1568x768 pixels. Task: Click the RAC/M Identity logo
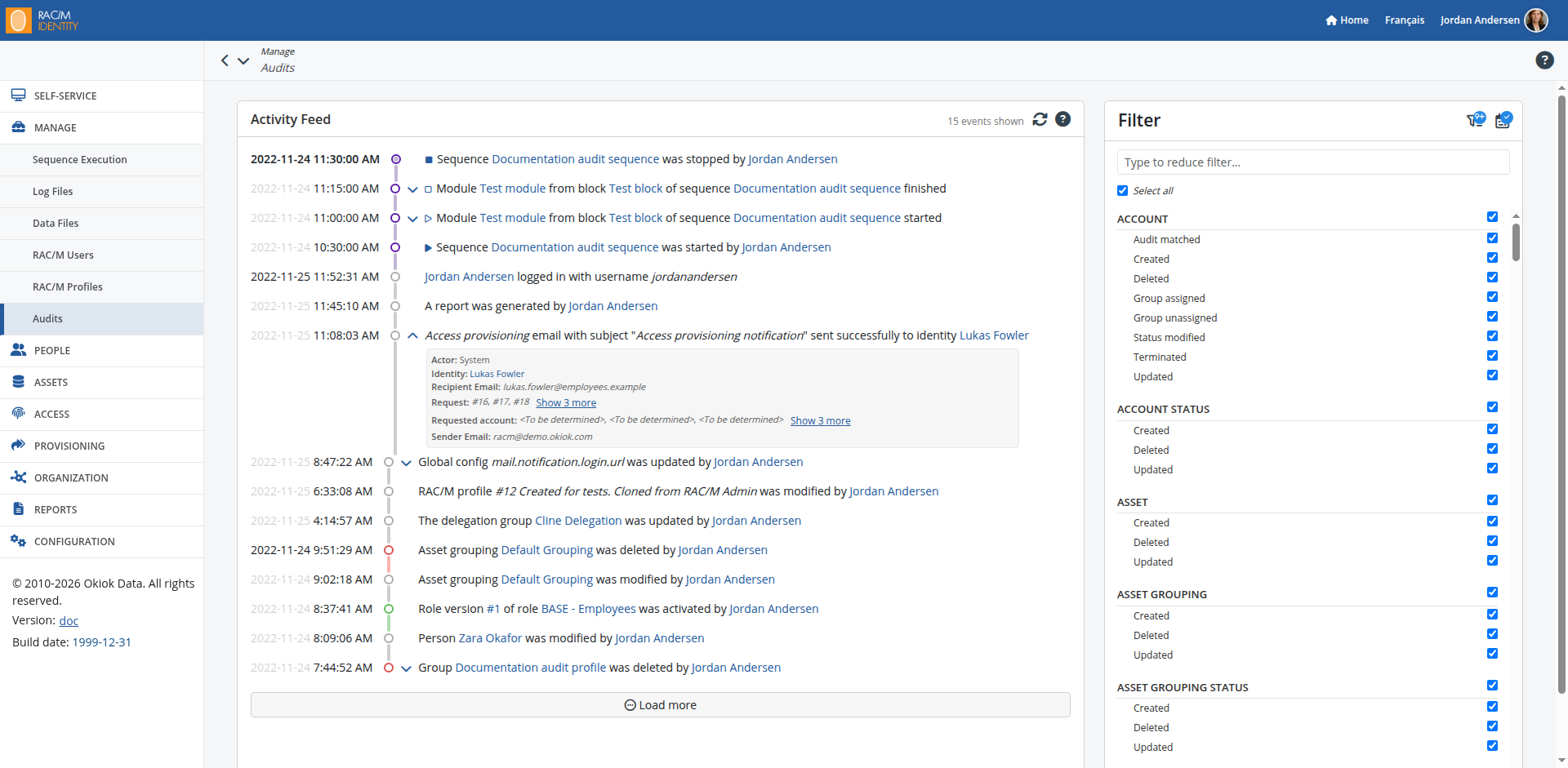coord(42,20)
